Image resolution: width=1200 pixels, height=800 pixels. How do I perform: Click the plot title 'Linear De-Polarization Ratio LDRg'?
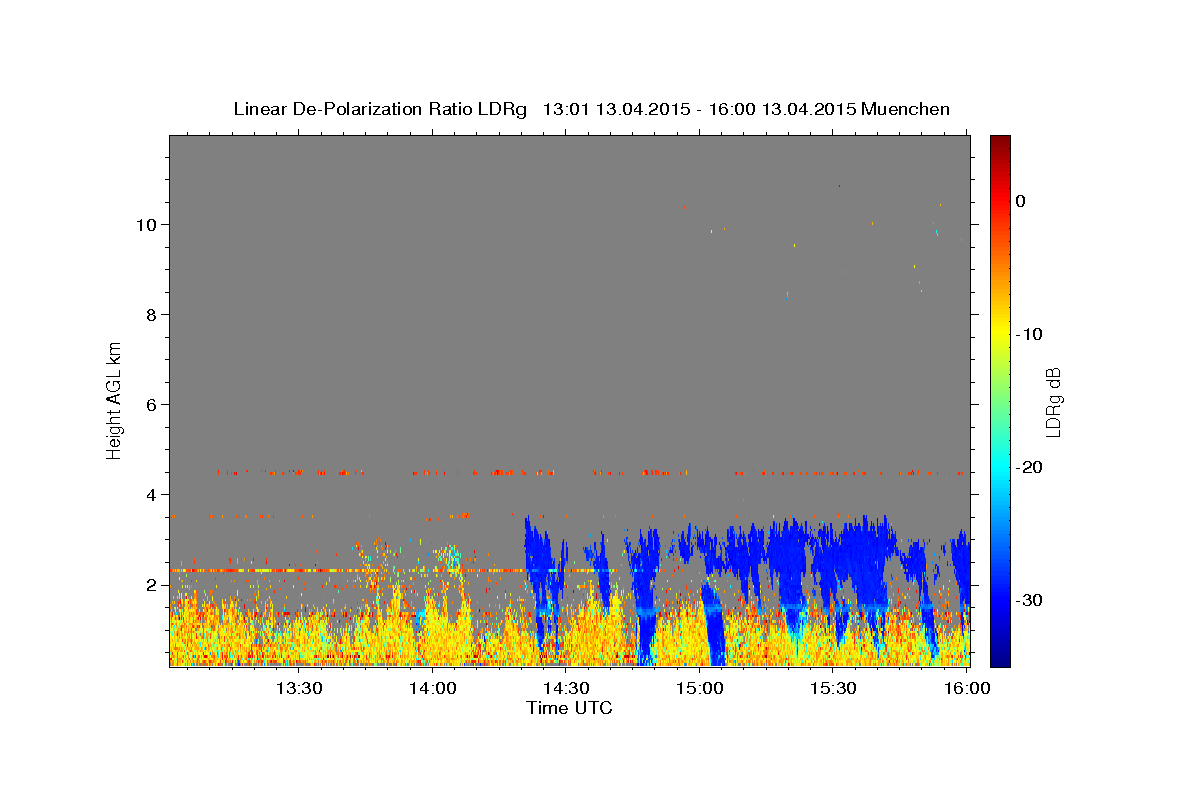pyautogui.click(x=379, y=109)
